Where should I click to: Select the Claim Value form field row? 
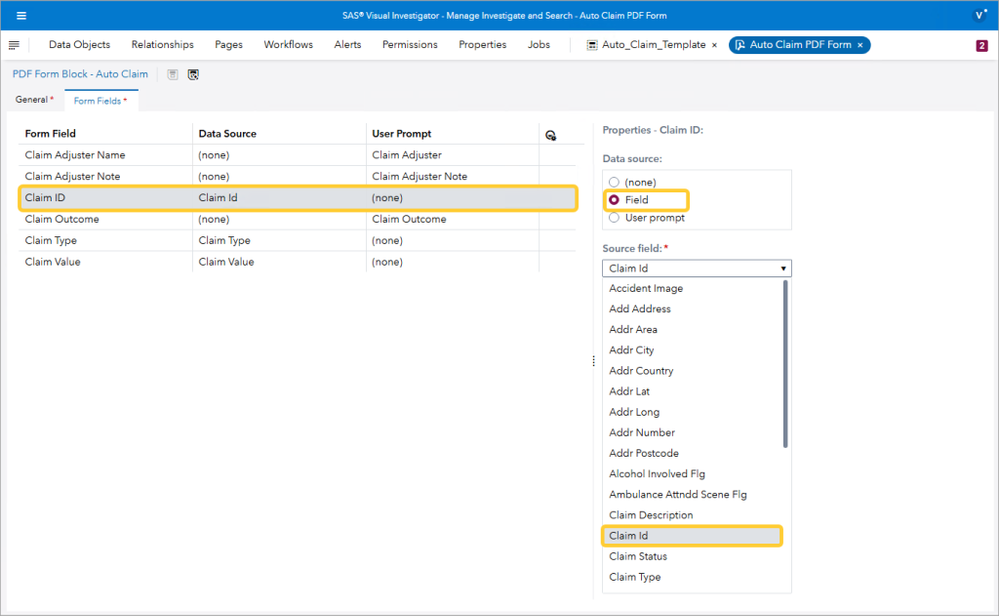297,262
